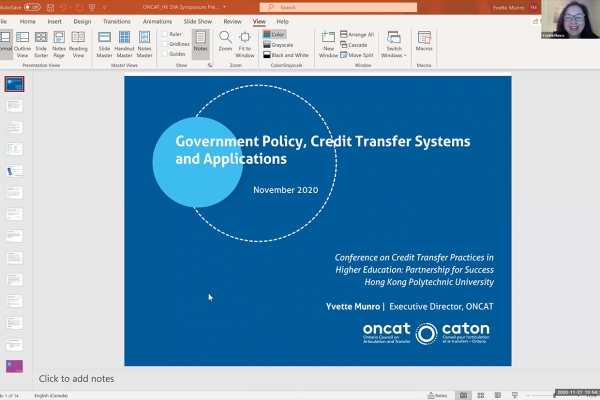Click the English (Canada) language indicator
600x400 pixels.
pos(51,395)
